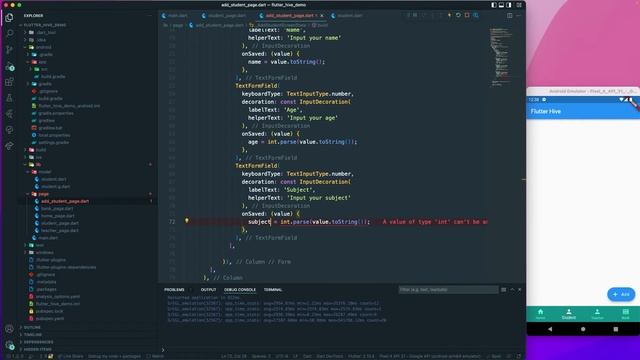Click line number 72 in the gutter

(172, 222)
